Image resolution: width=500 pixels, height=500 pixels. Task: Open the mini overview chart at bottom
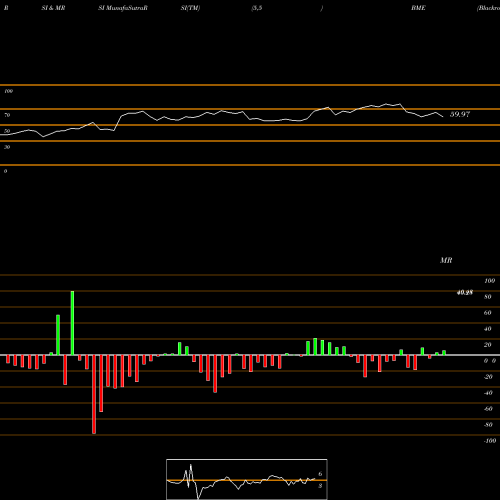pos(247,479)
